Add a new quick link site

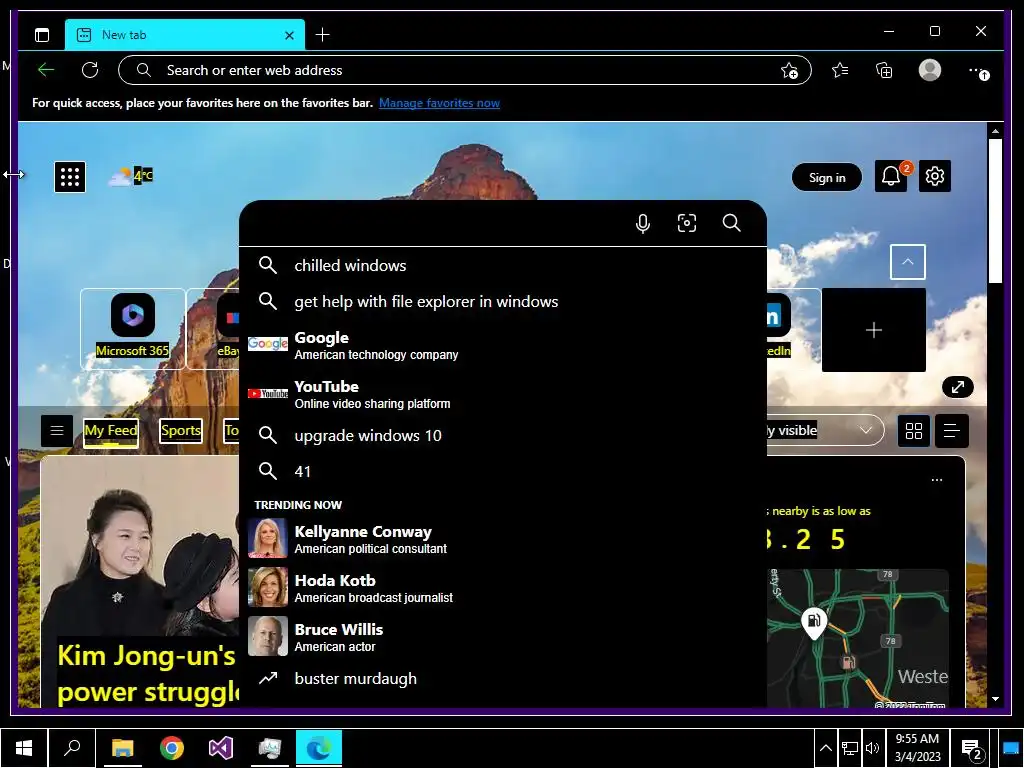coord(874,330)
